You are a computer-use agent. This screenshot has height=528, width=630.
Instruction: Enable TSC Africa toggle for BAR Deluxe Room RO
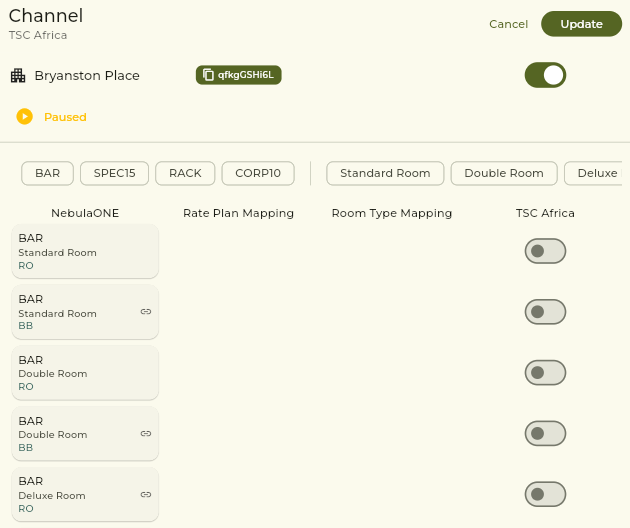pyautogui.click(x=545, y=494)
